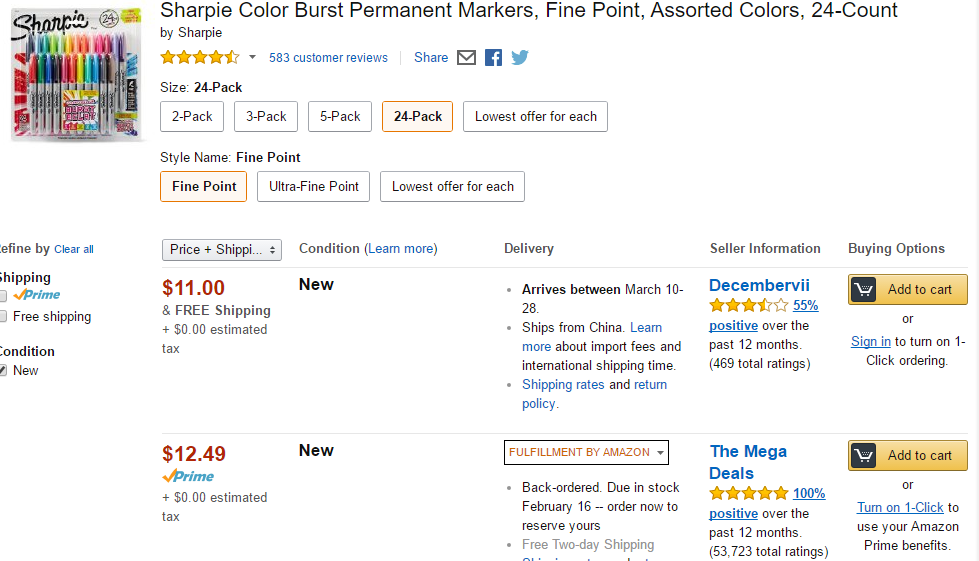979x561 pixels.
Task: Select the 2-Pack size option
Action: [192, 117]
